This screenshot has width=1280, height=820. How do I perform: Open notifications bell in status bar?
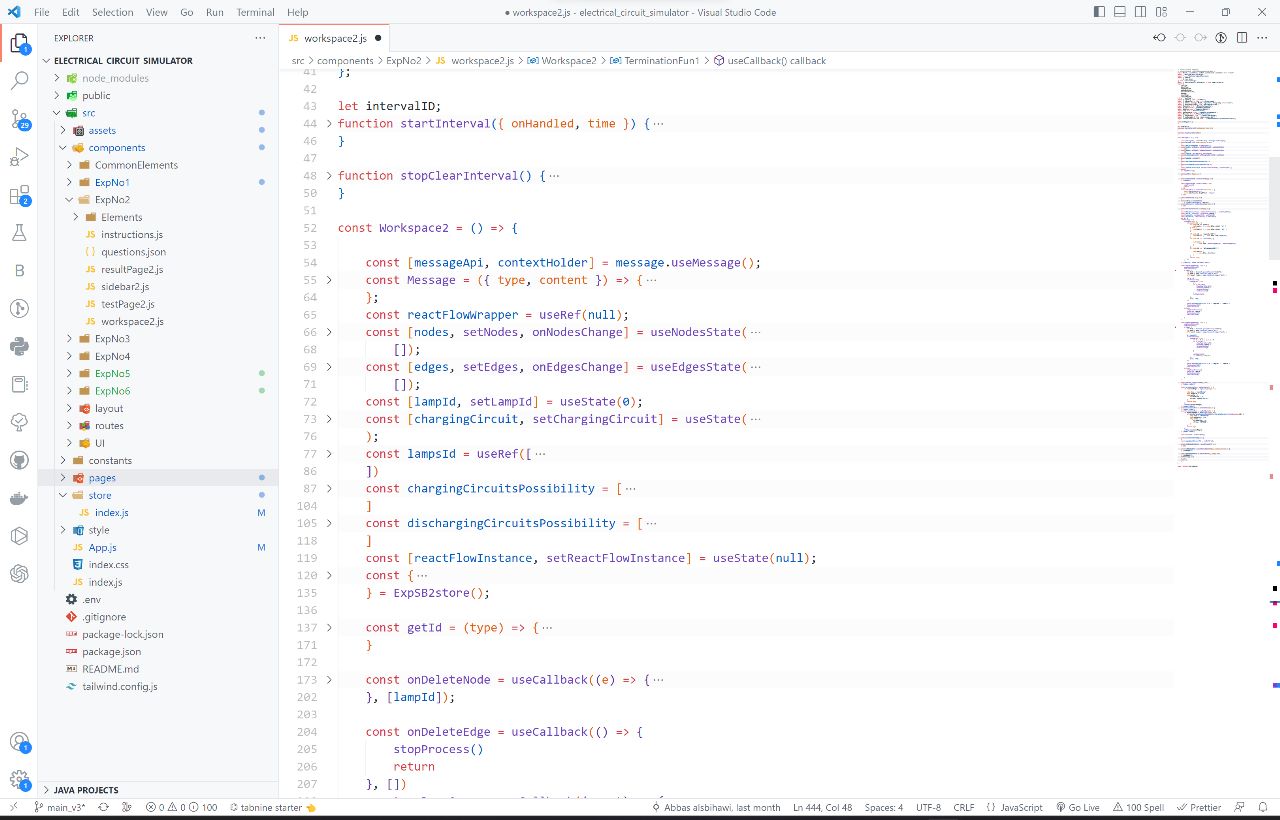point(1265,807)
